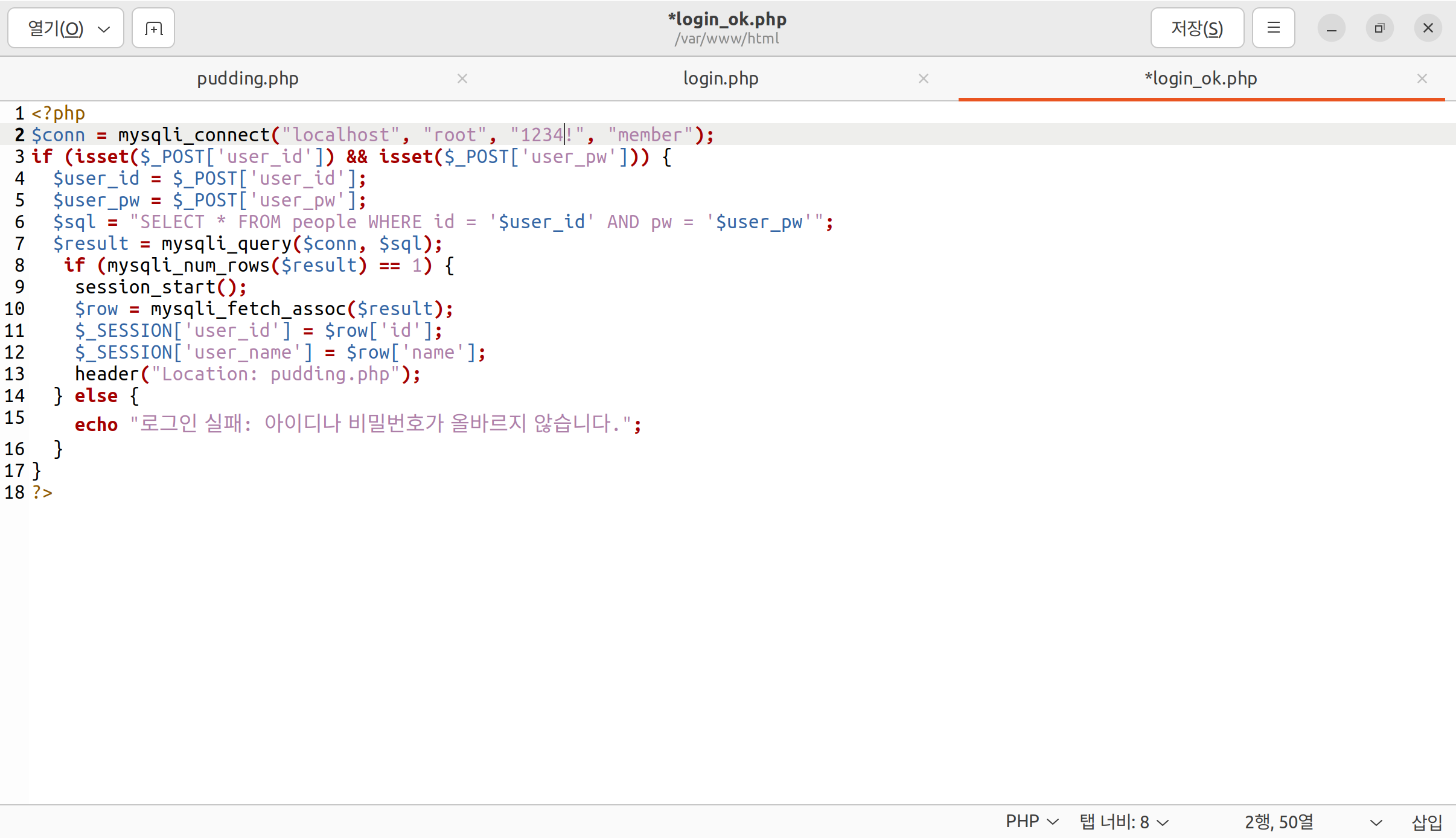Select the login_ok.php tab
Screen dimensions: 1456x838
point(1201,78)
